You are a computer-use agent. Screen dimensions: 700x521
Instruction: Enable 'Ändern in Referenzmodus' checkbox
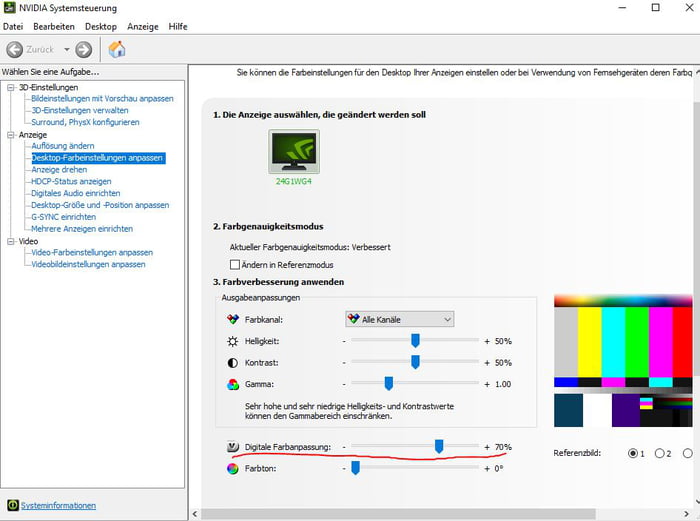(235, 265)
